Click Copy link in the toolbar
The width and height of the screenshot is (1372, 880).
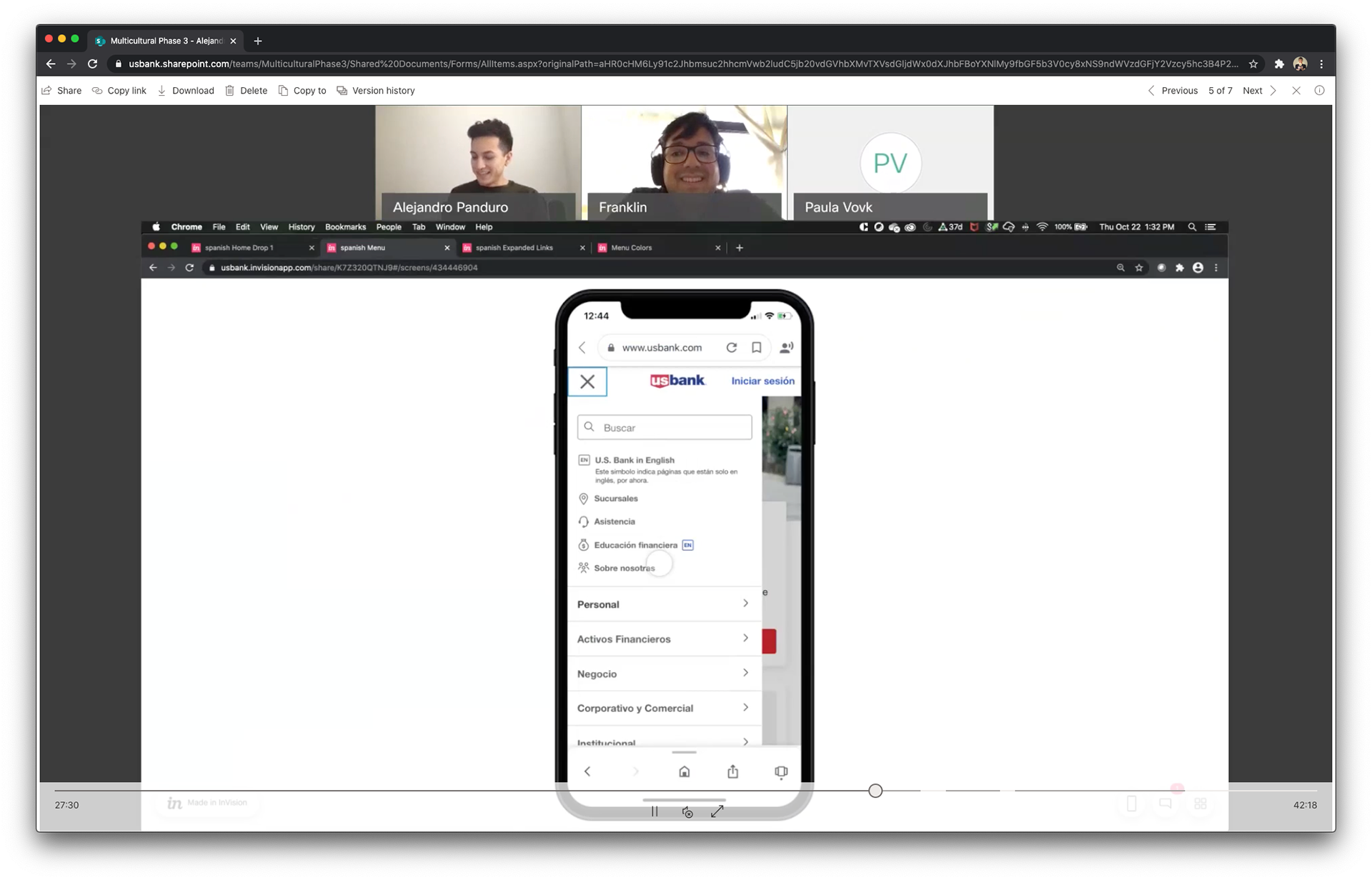coord(119,91)
